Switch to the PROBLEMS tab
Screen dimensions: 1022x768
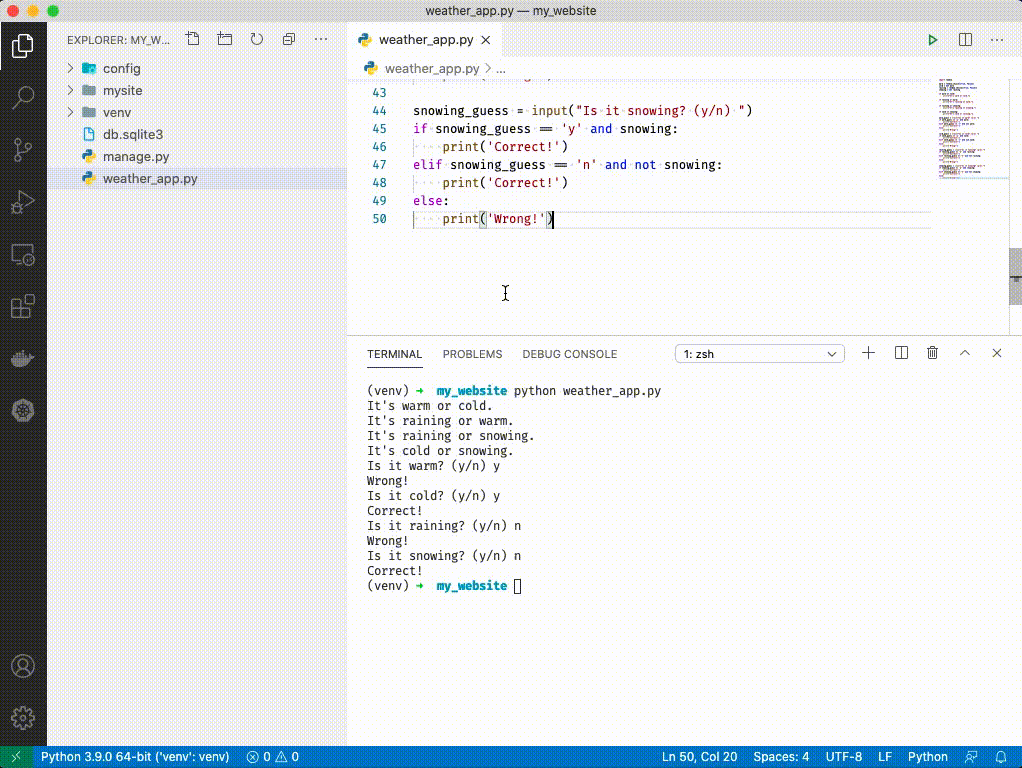(x=472, y=354)
